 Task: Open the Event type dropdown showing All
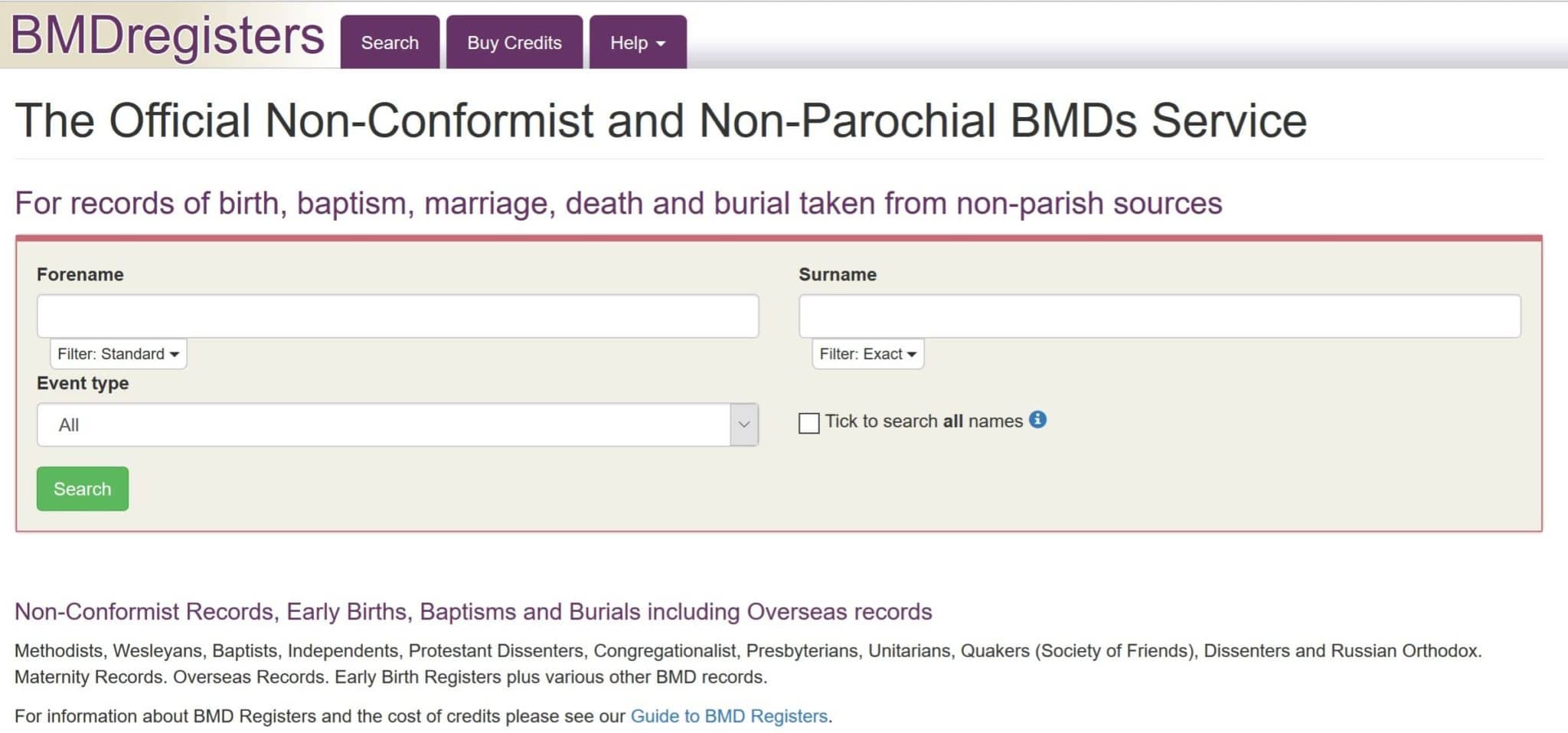pyautogui.click(x=397, y=424)
